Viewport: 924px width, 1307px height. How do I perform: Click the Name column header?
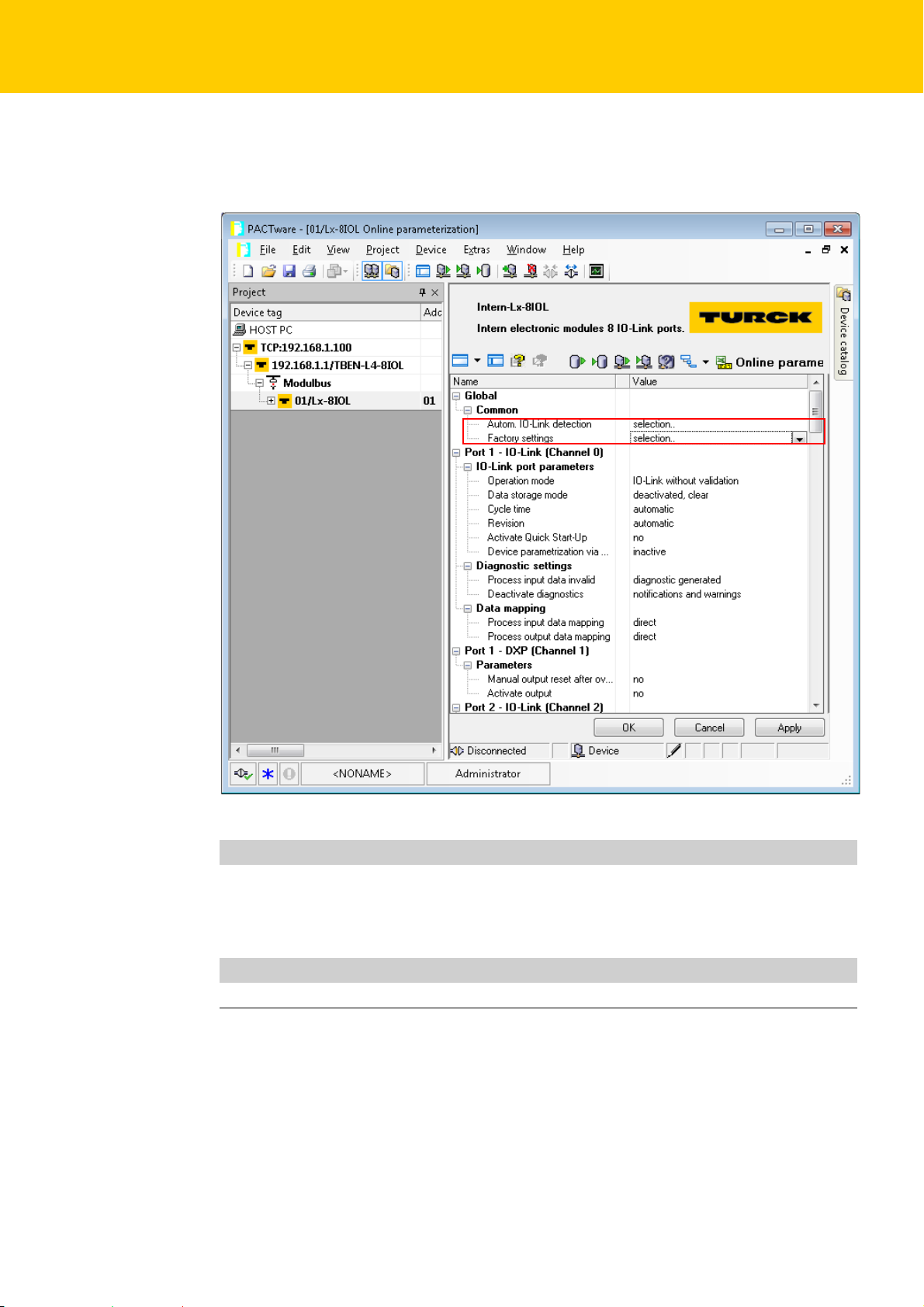click(x=533, y=382)
